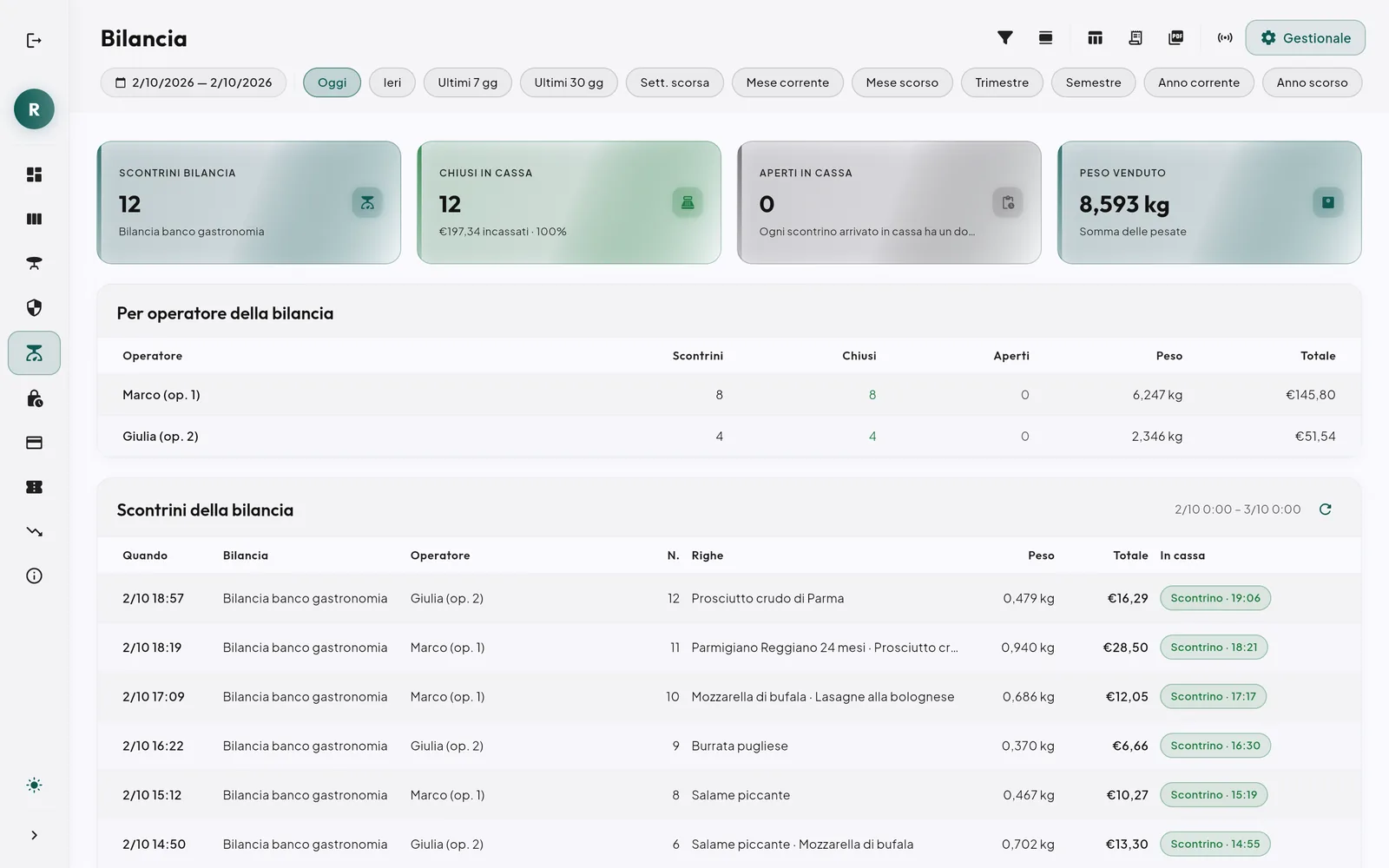The image size is (1389, 868).
Task: Pick the Trimestre period chip
Action: 1002,82
